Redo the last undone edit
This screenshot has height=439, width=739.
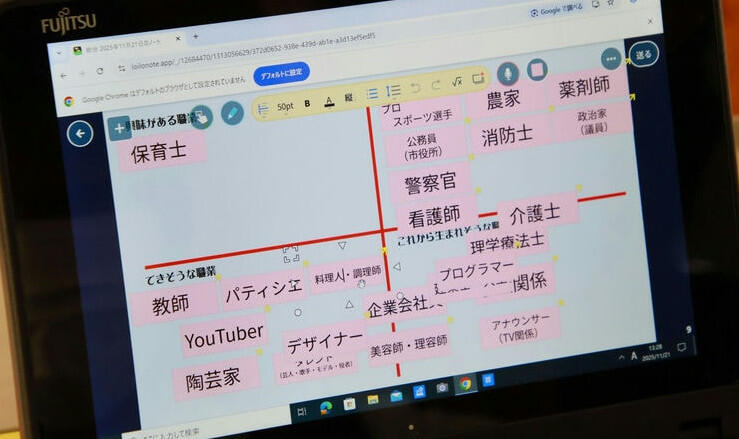pyautogui.click(x=435, y=85)
